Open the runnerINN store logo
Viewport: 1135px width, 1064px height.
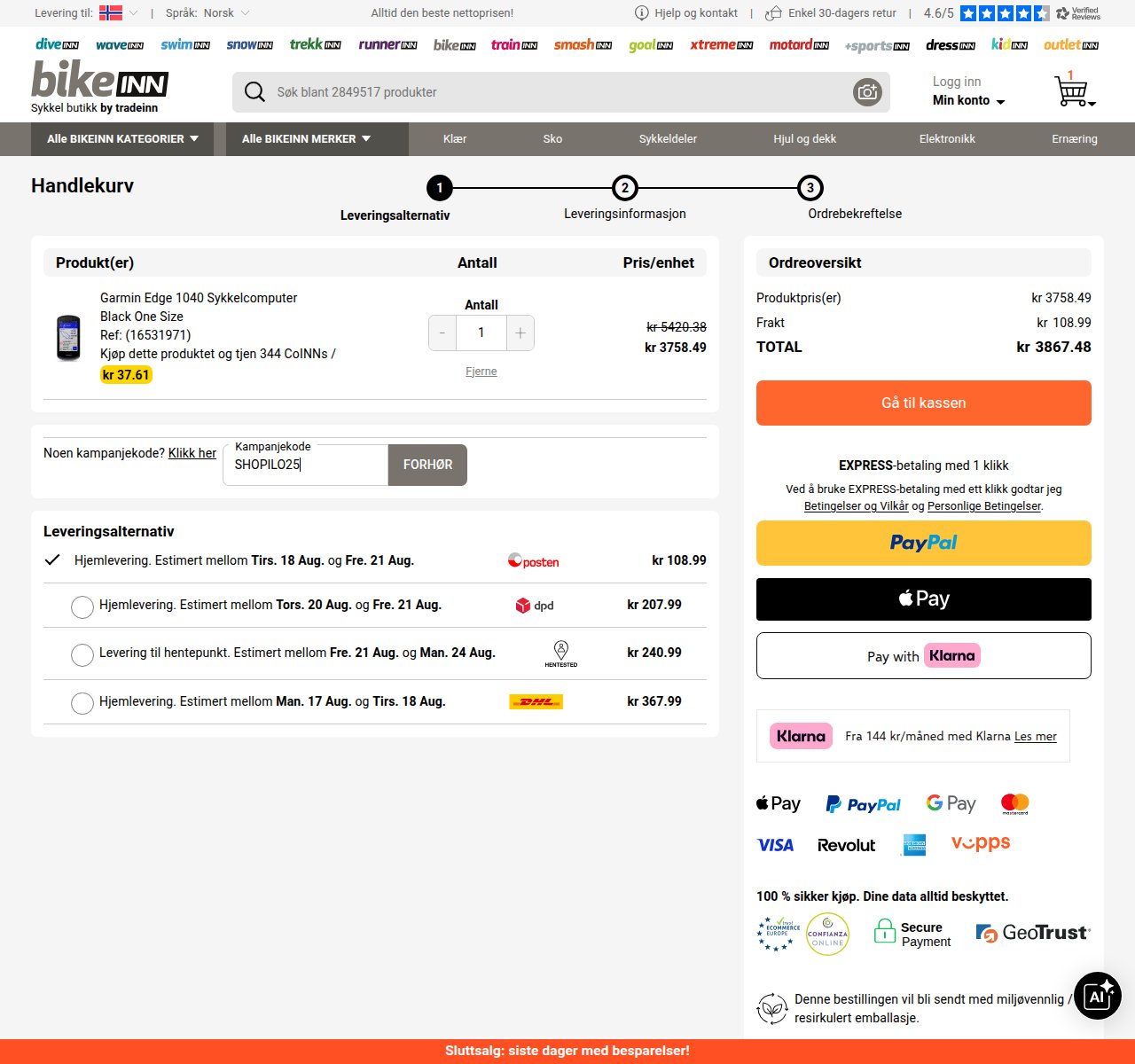coord(387,44)
